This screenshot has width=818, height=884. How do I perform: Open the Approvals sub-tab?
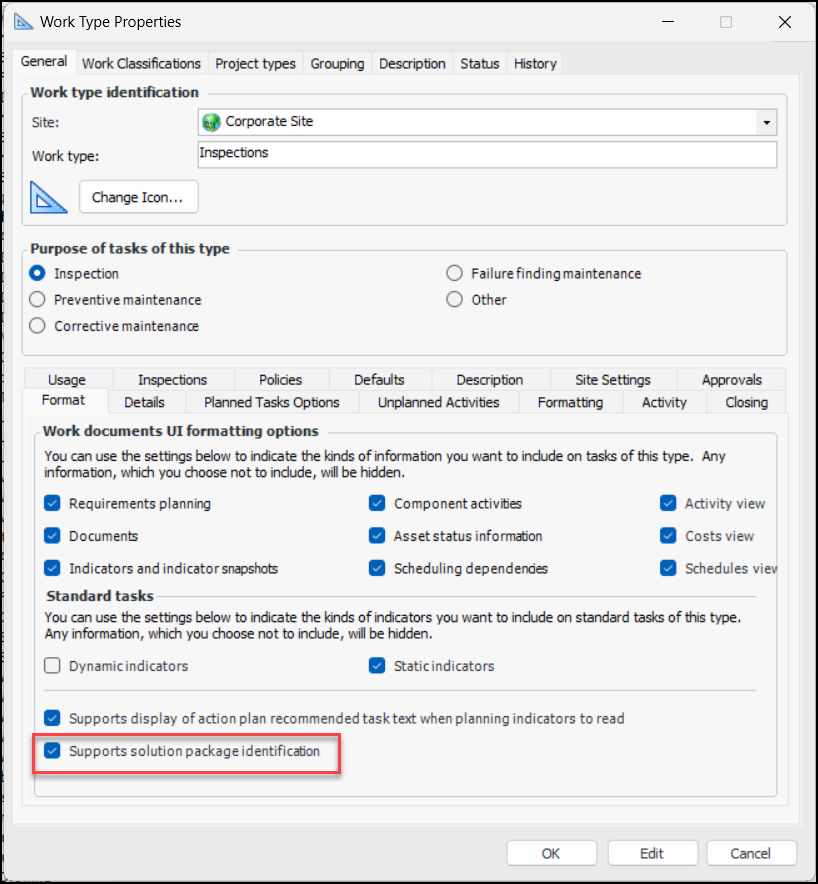point(732,380)
